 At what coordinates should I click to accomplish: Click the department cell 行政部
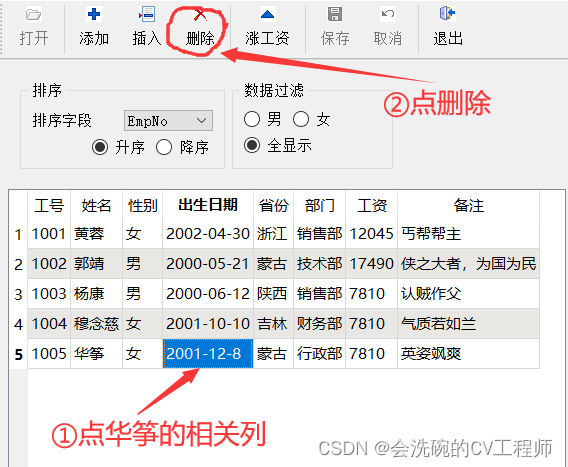coord(320,354)
